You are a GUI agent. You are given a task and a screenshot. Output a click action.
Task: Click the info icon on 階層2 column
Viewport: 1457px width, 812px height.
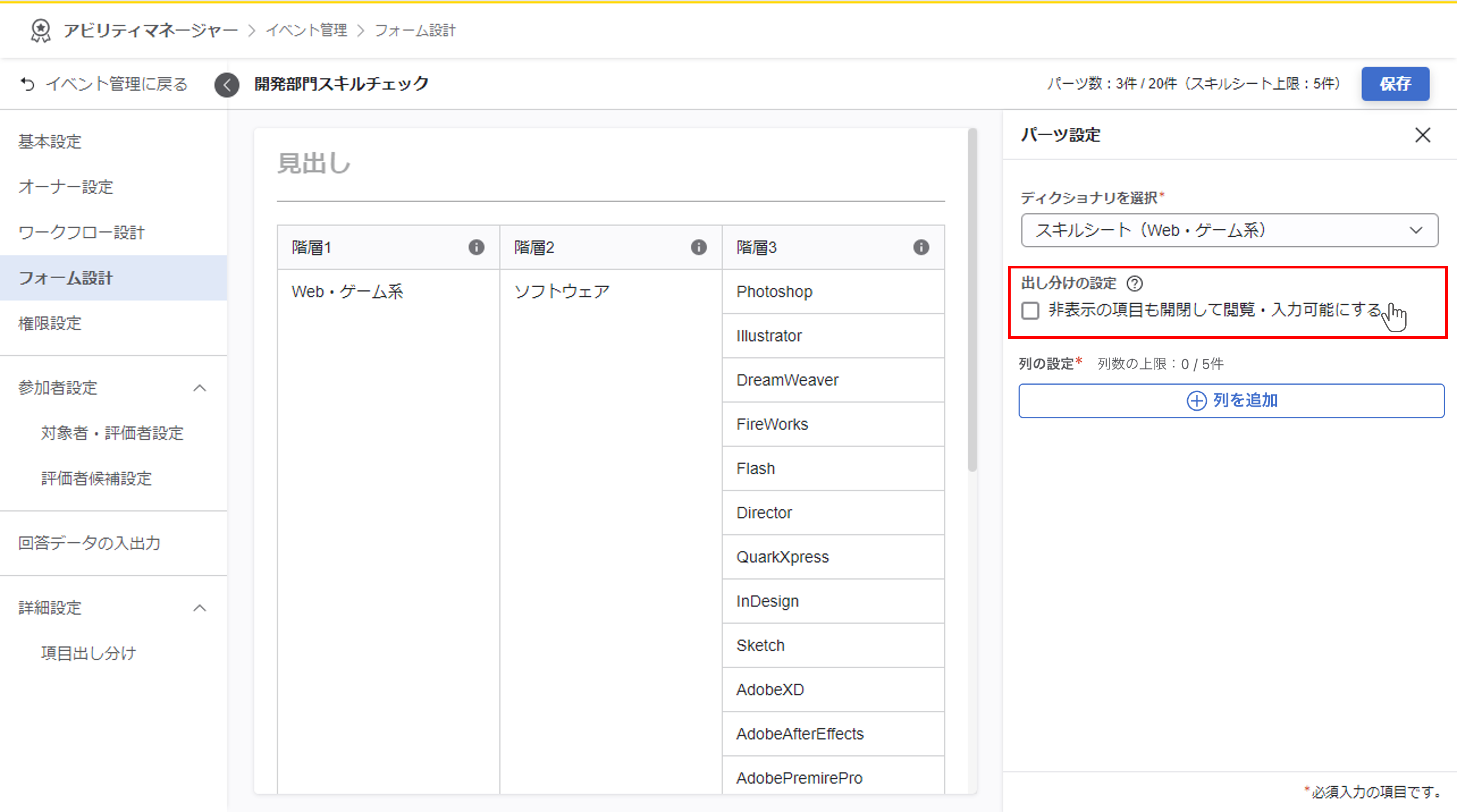coord(698,247)
